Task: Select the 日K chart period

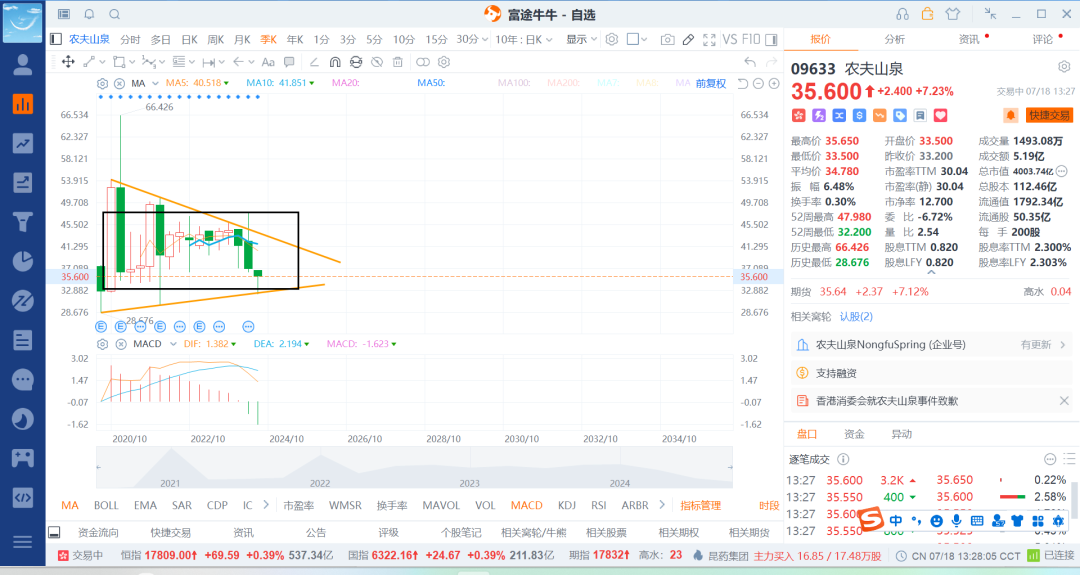Action: click(189, 39)
